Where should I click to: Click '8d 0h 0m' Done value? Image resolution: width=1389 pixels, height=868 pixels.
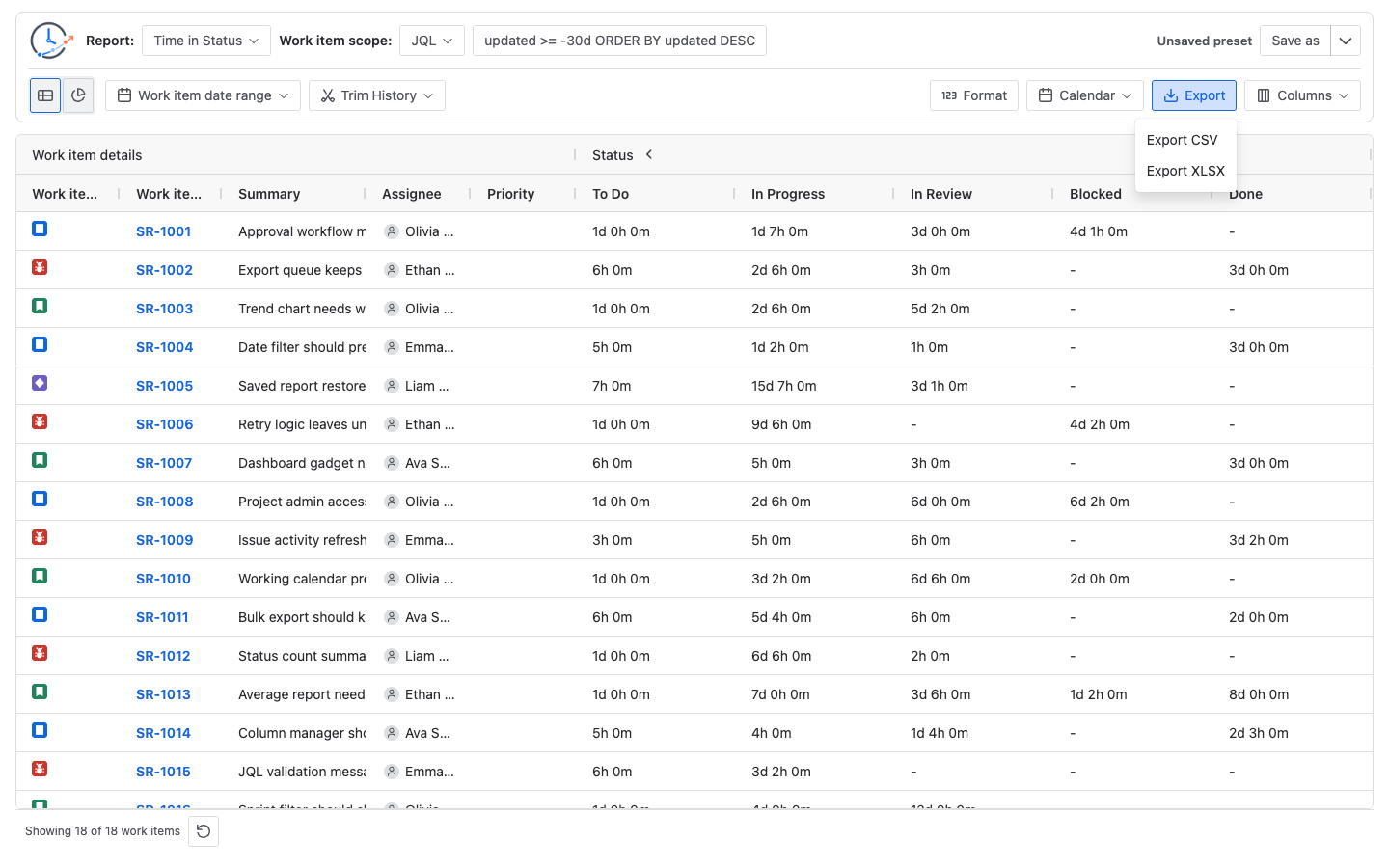click(1259, 694)
